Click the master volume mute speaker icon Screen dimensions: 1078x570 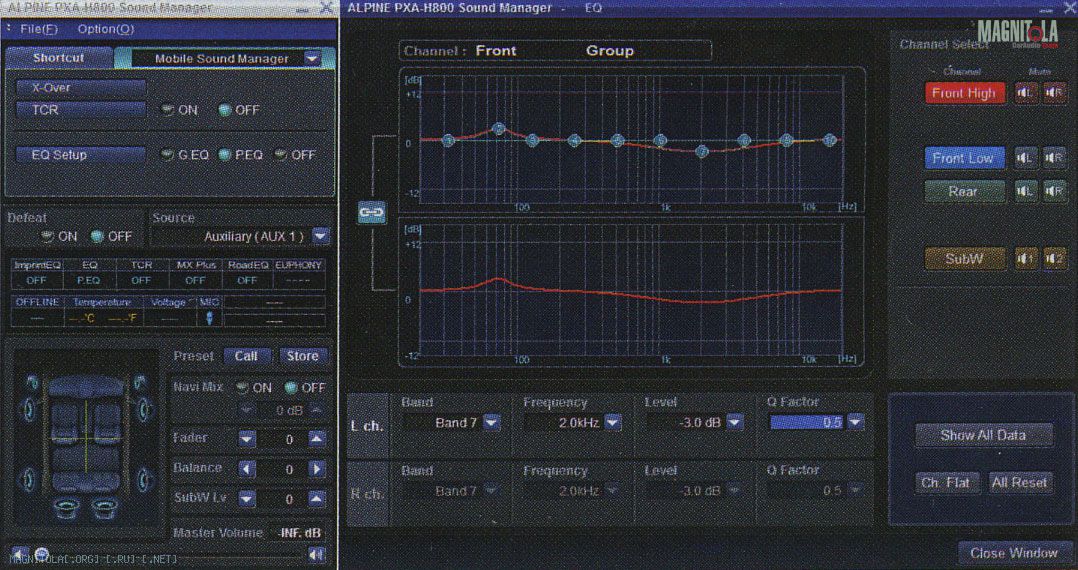pos(316,554)
